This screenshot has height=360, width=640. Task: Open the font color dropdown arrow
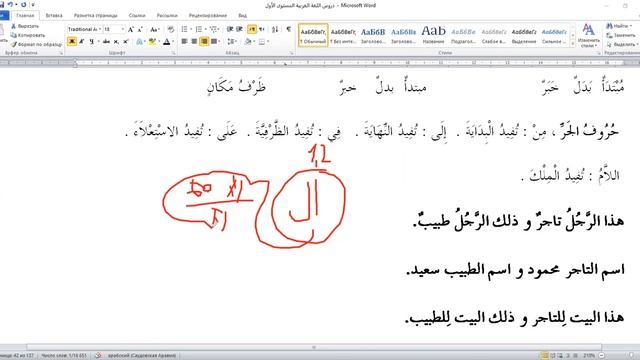click(x=173, y=41)
